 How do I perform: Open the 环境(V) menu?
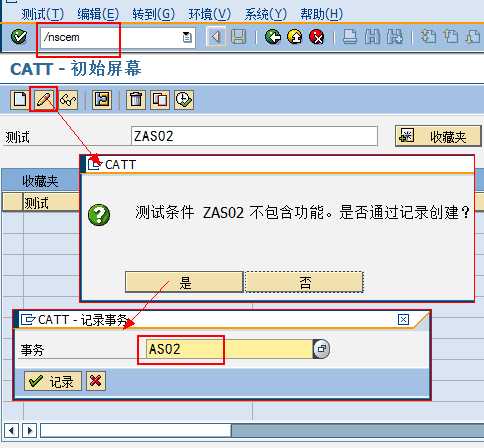pyautogui.click(x=210, y=14)
